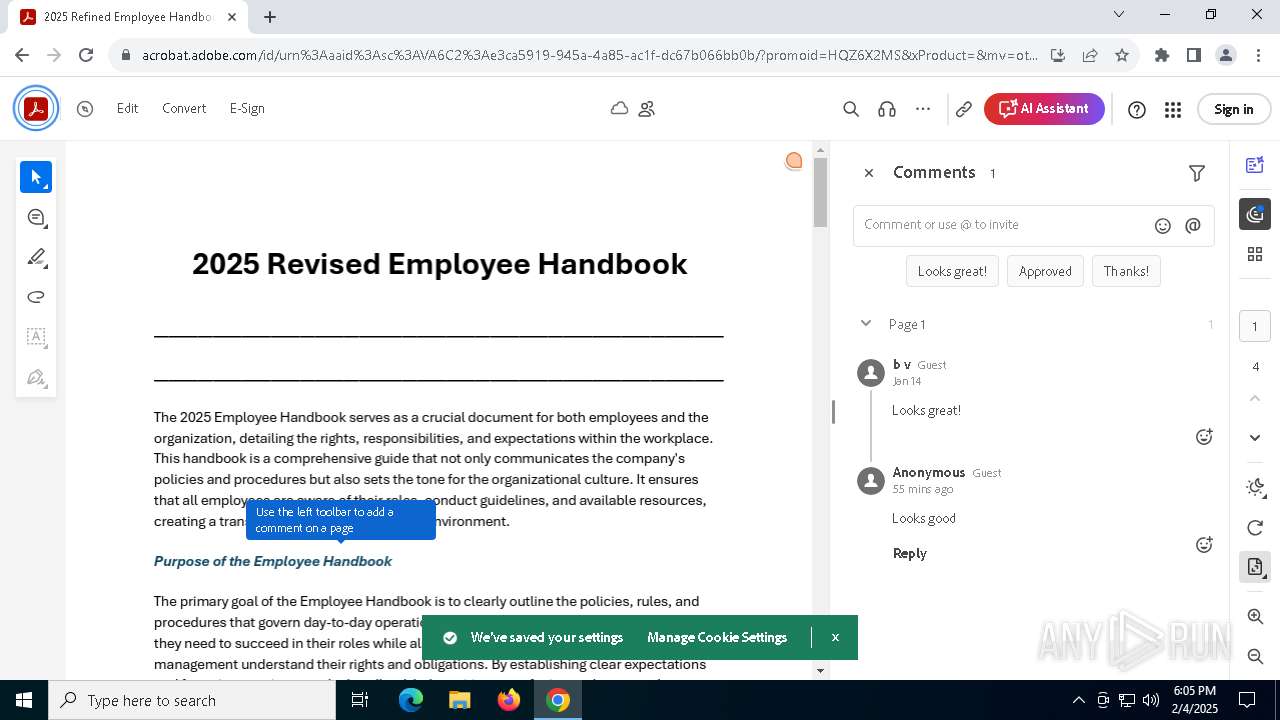Add reaction to b v's comment
The width and height of the screenshot is (1280, 720).
(1204, 437)
